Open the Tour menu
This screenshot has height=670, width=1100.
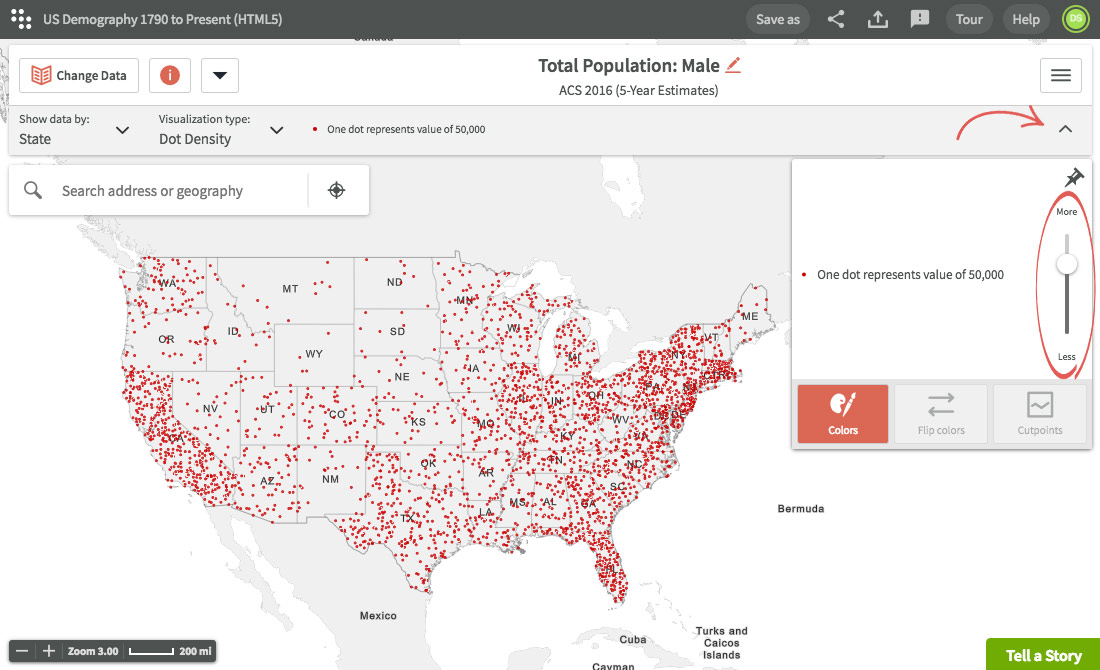[x=967, y=19]
